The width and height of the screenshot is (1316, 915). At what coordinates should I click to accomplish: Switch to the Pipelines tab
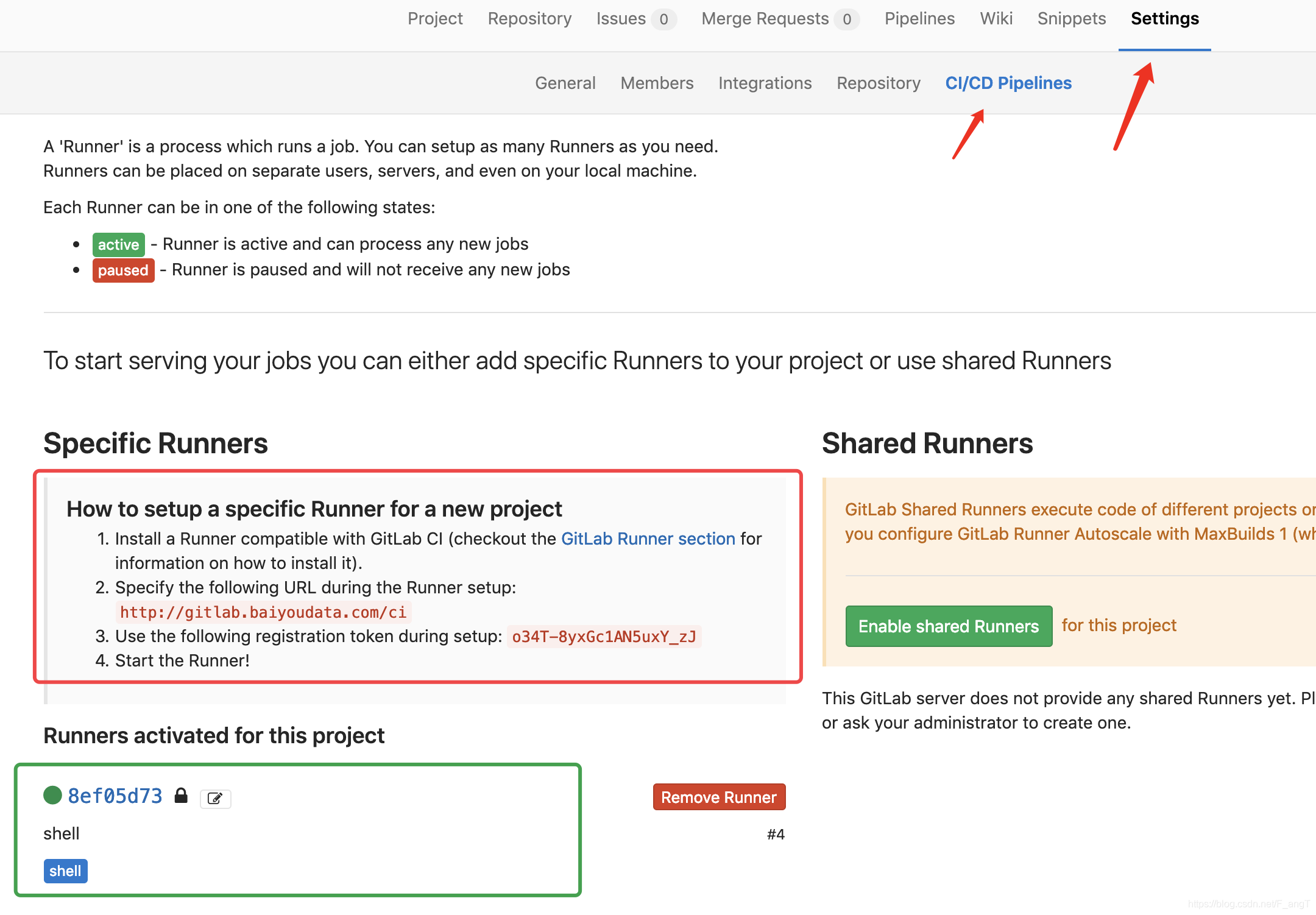[919, 19]
